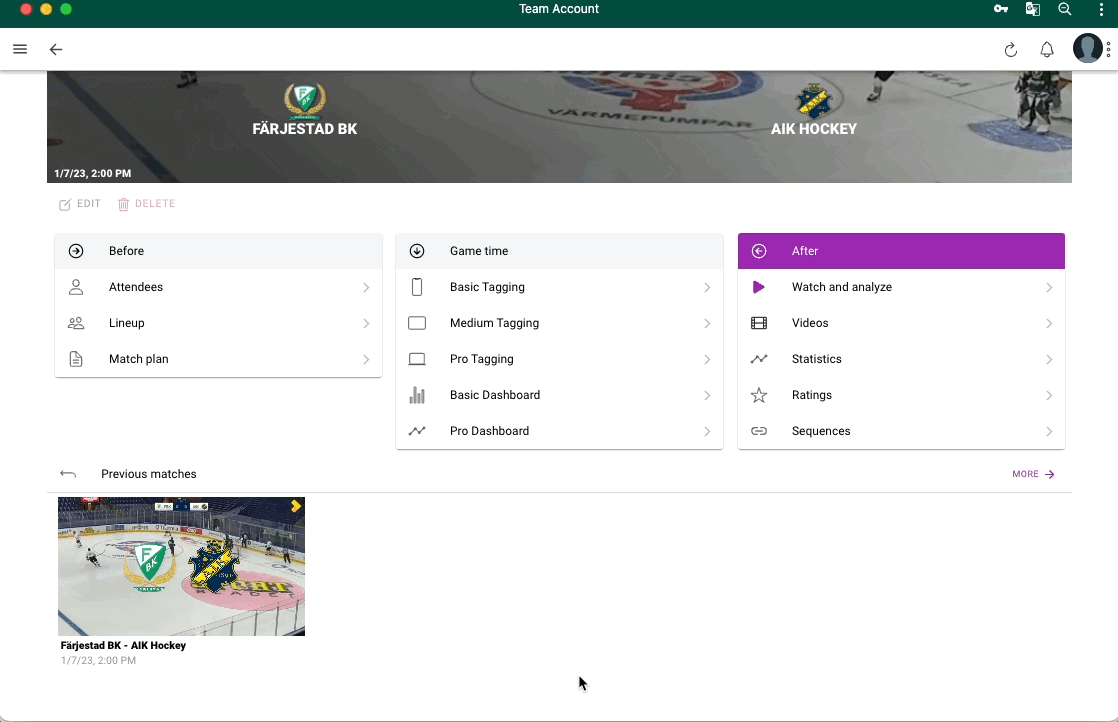Click the Färjestad BK team logo
Screen dimensions: 1118x722
tap(304, 100)
